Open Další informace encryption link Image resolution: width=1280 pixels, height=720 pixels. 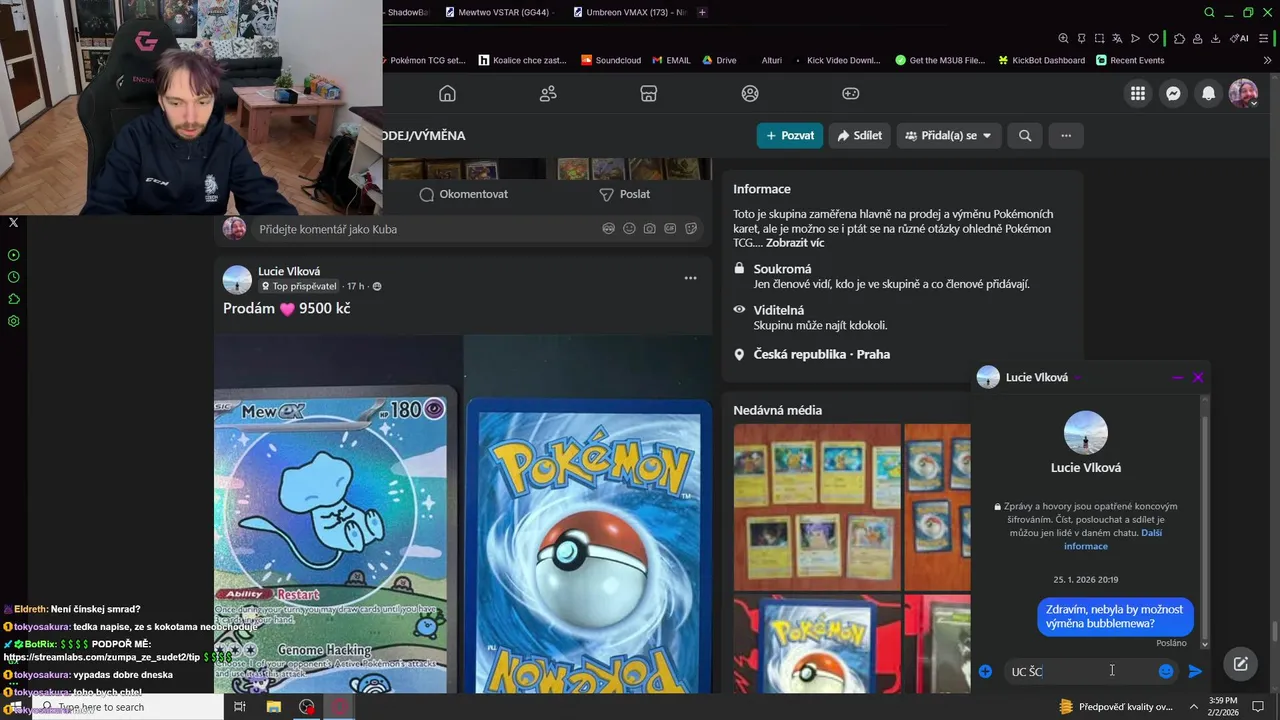coord(1112,539)
